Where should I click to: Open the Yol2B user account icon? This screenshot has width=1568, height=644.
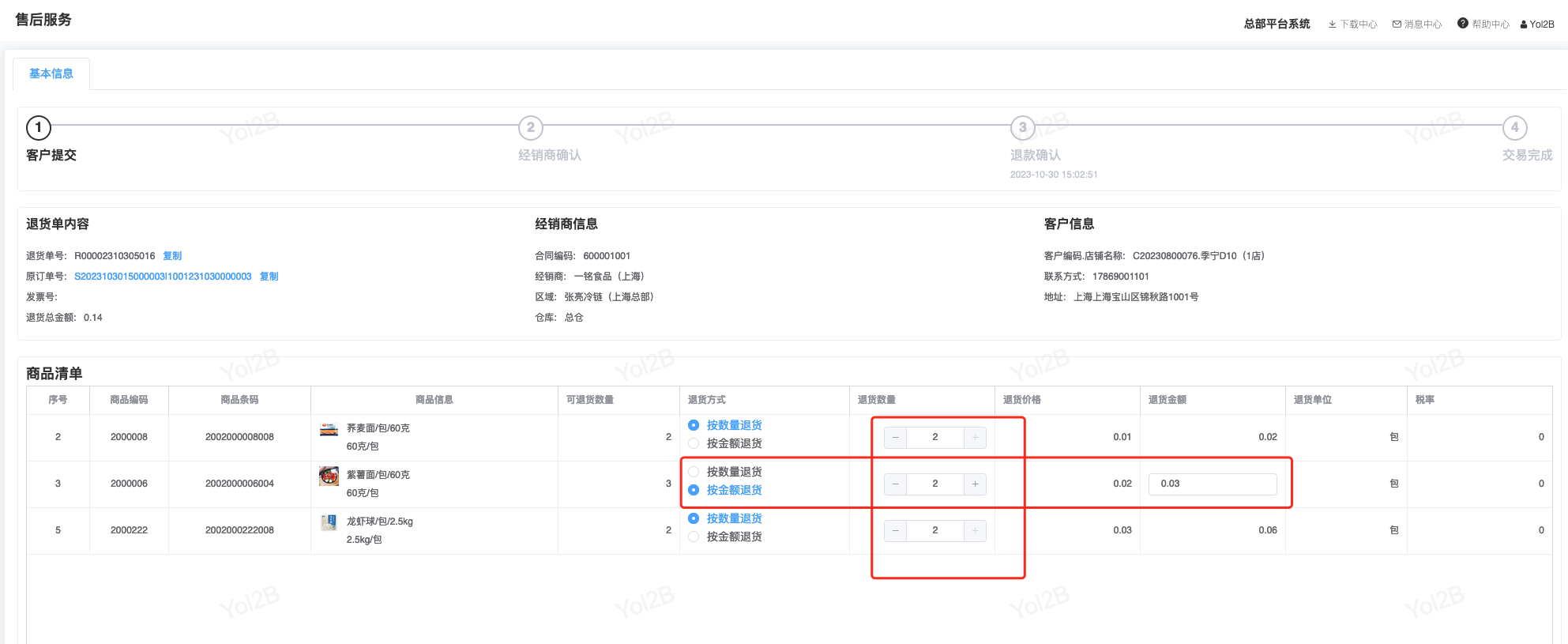coord(1524,24)
